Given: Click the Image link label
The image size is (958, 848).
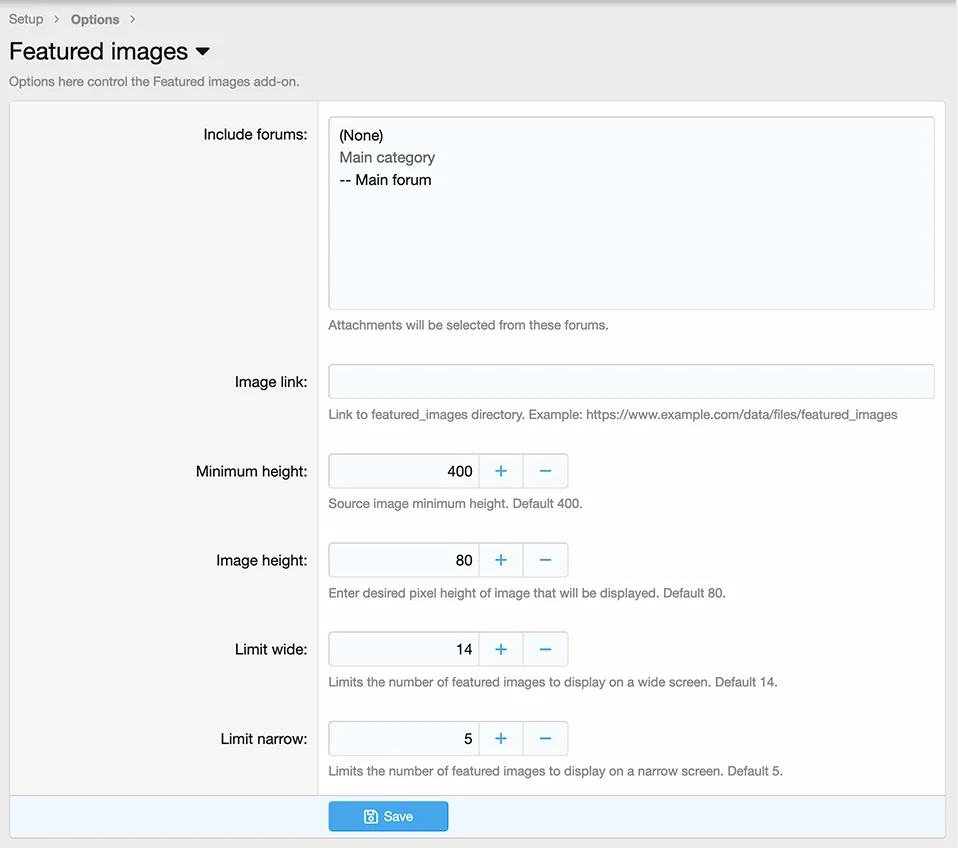Looking at the screenshot, I should click(271, 382).
